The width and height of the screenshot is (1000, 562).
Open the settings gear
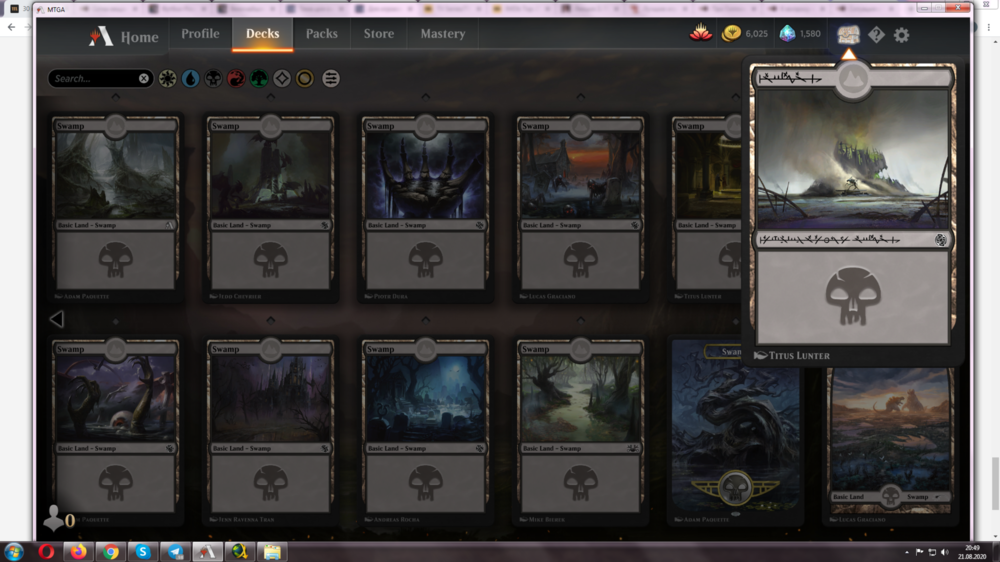901,35
